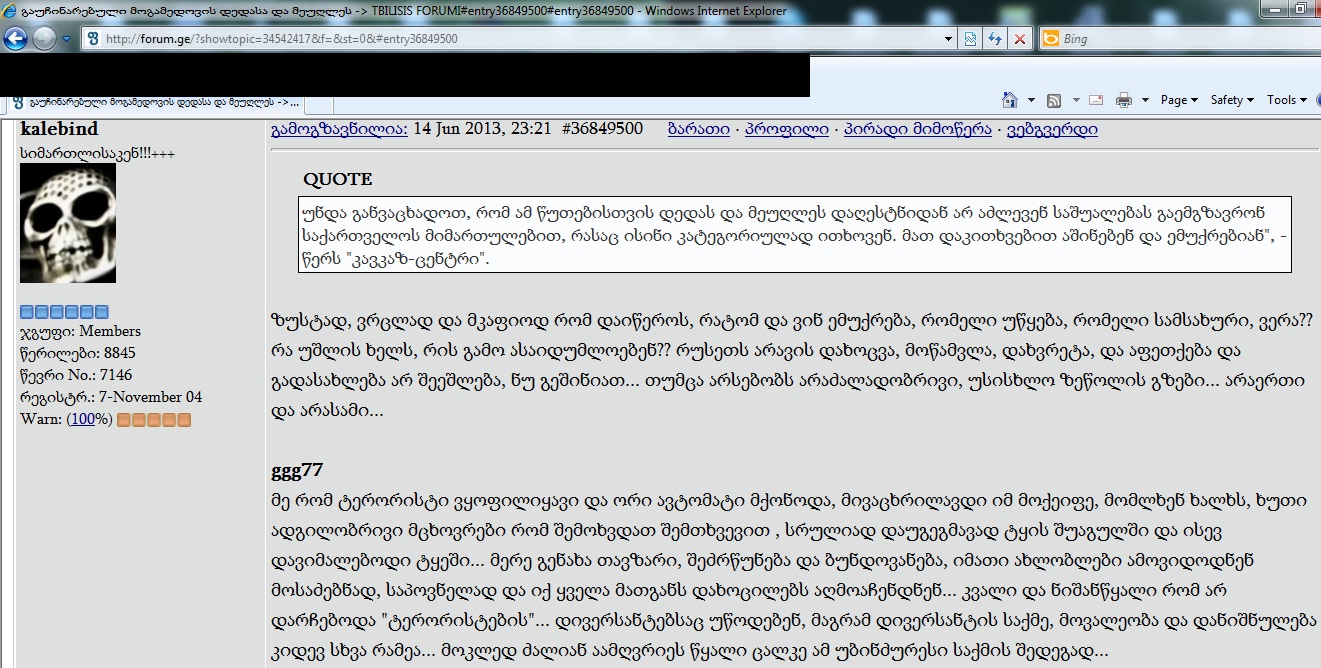Open the გამოგზავნილია posted link
This screenshot has height=668, width=1321.
[339, 129]
